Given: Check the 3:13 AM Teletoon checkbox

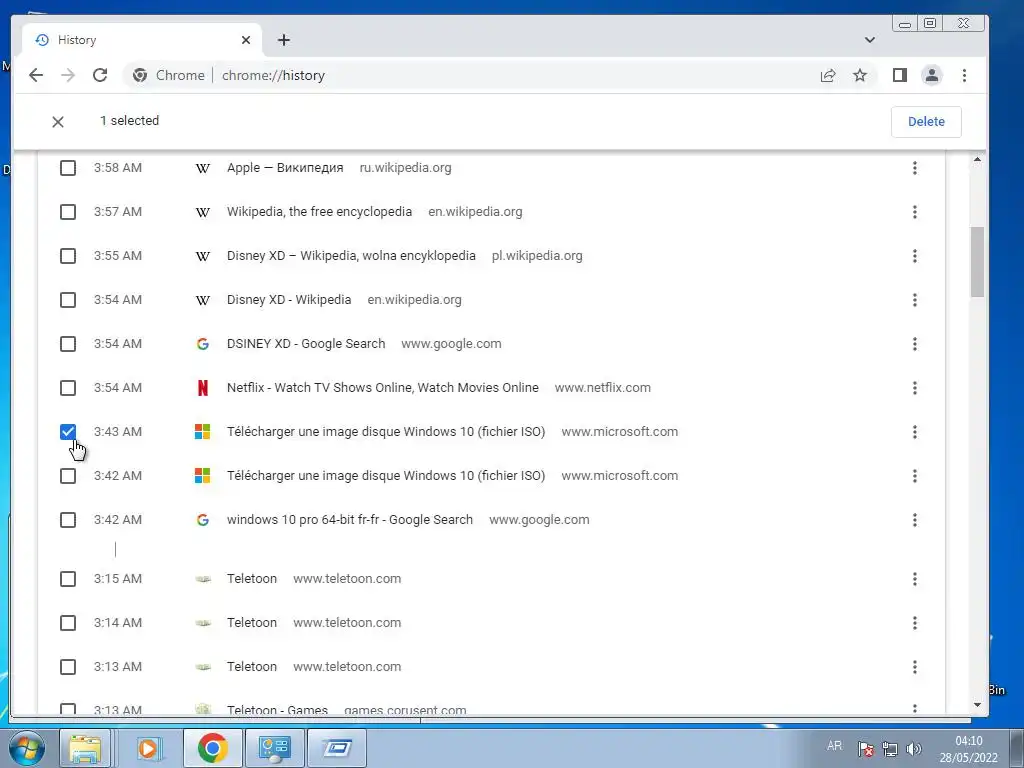Looking at the screenshot, I should (68, 667).
